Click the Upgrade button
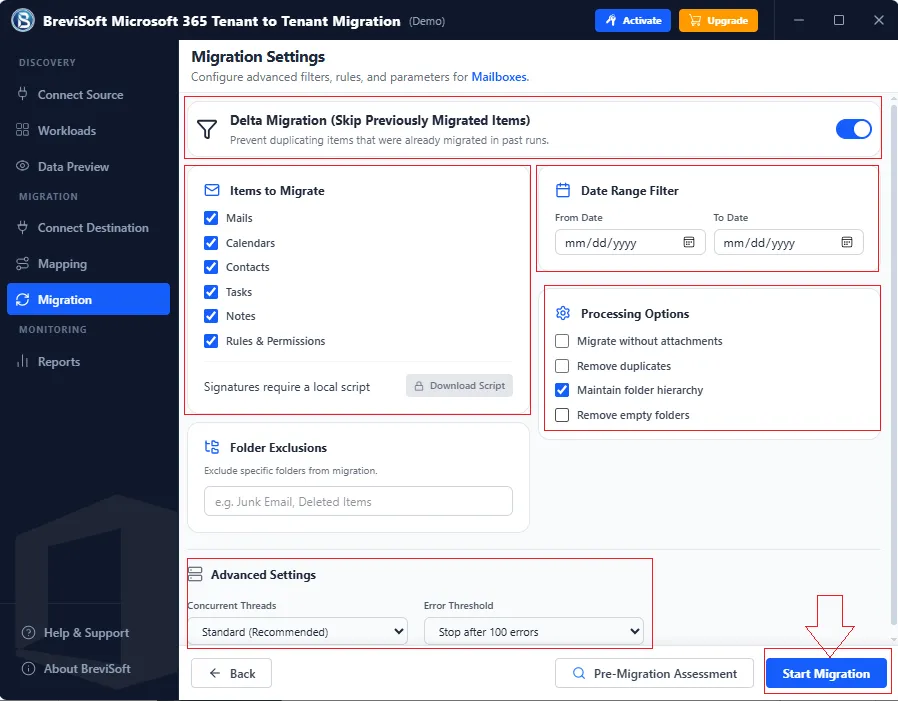Viewport: 898px width, 701px height. point(718,21)
